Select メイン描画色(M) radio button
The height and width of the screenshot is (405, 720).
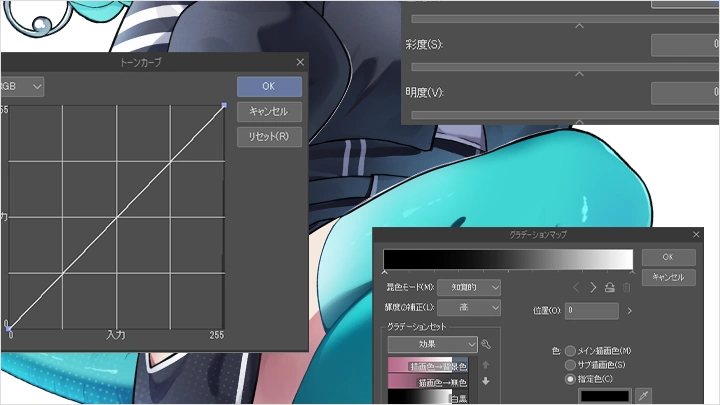click(570, 351)
